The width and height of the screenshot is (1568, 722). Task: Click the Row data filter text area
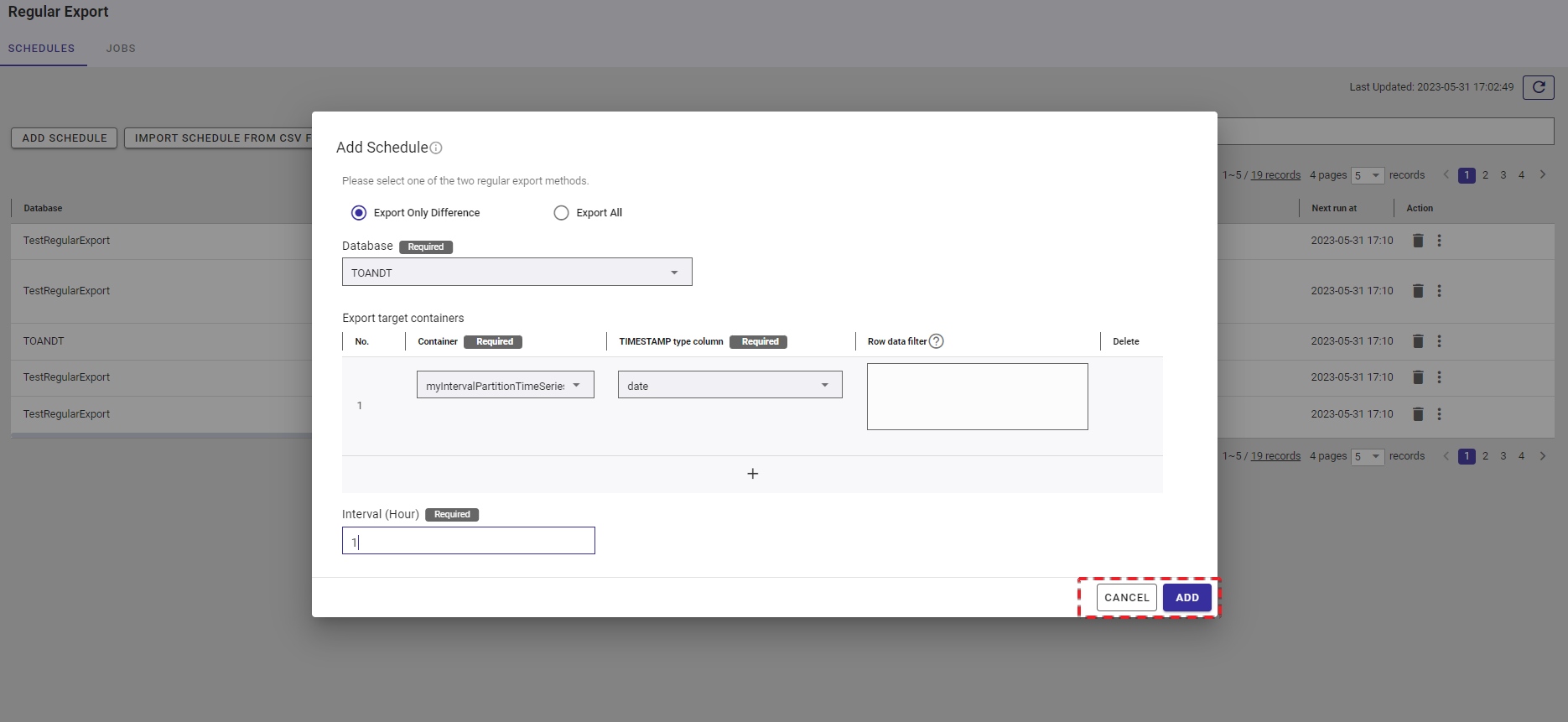(x=977, y=397)
